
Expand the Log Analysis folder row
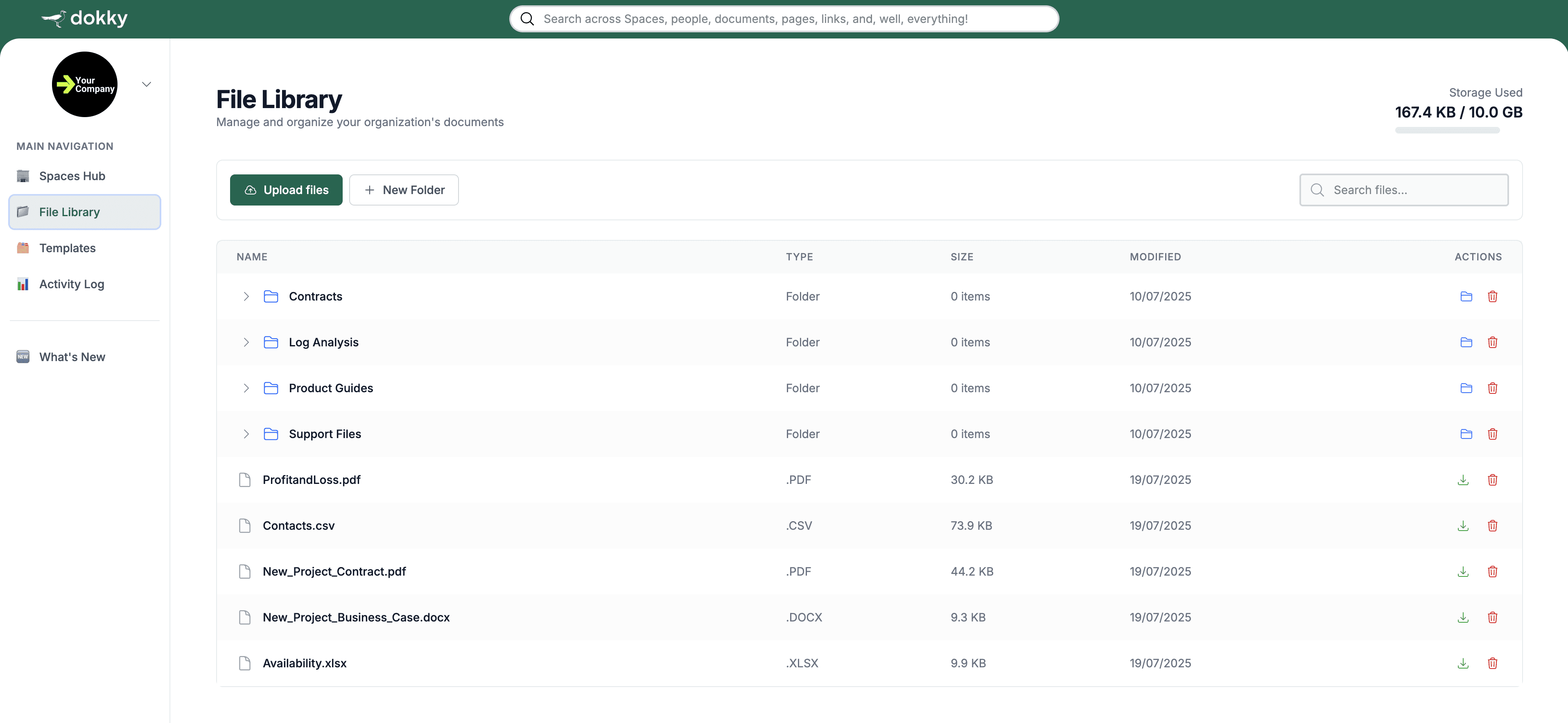coord(246,342)
